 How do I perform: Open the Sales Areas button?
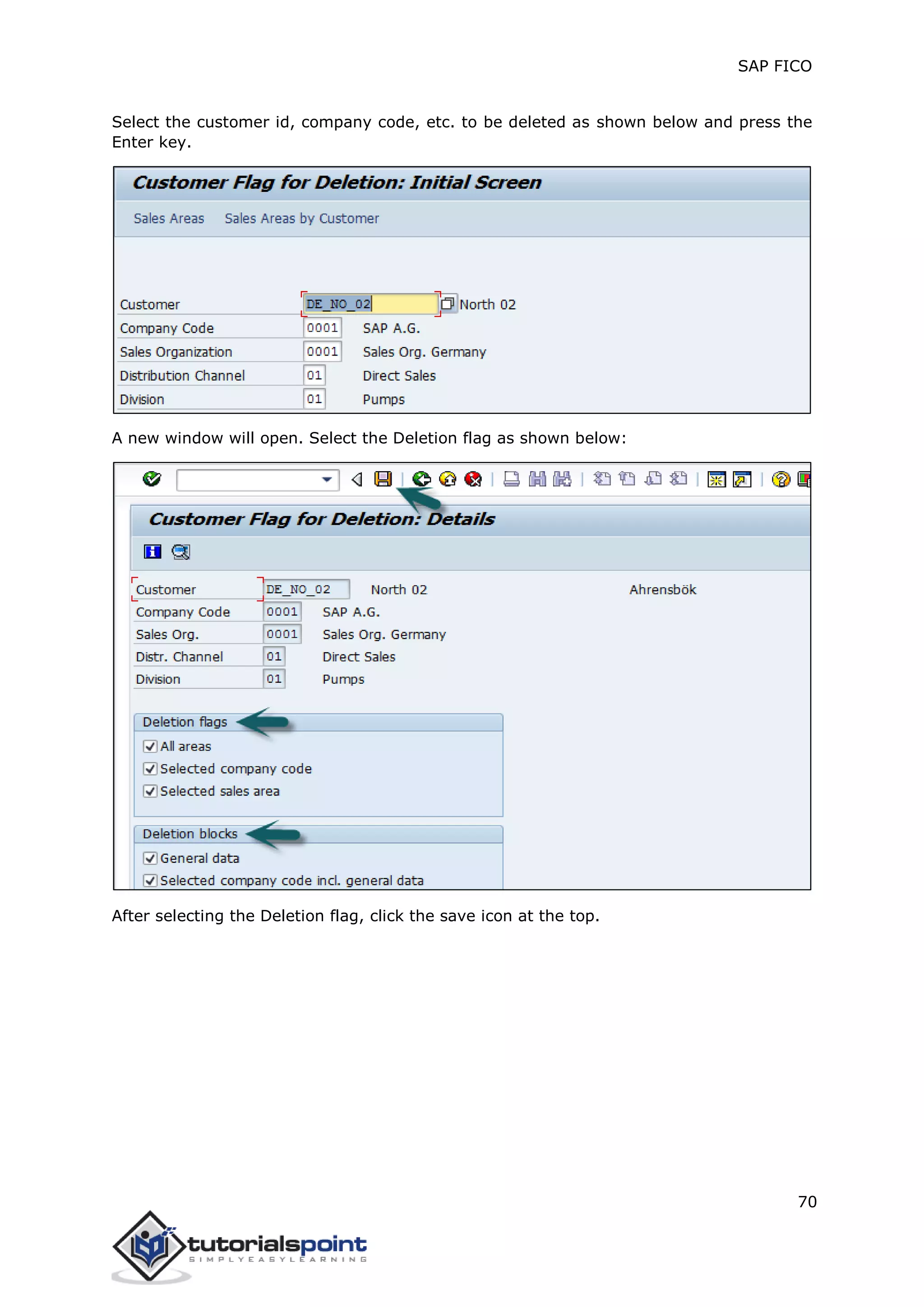169,218
